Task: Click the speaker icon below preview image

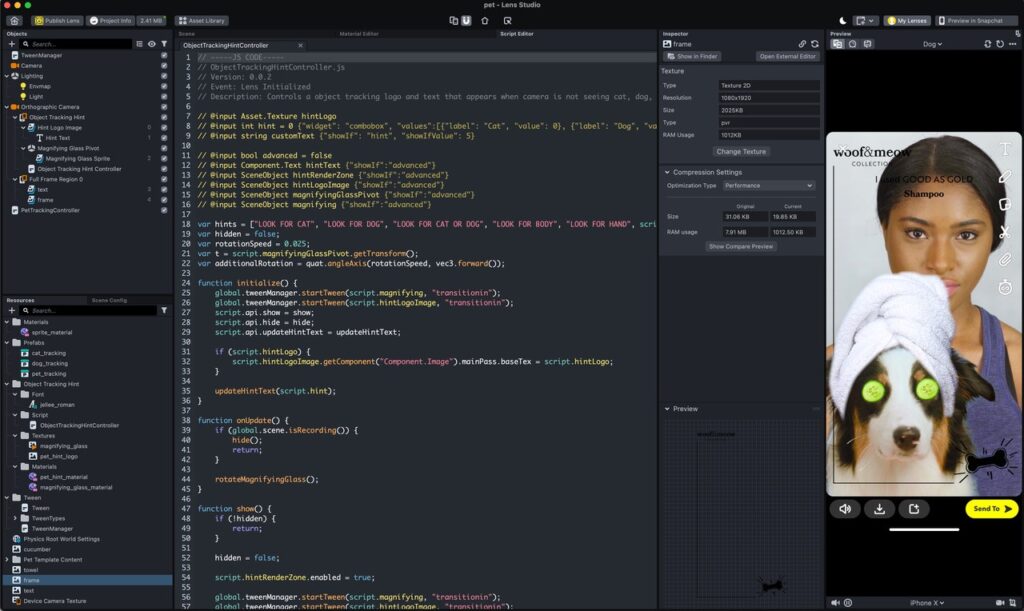Action: coord(845,509)
